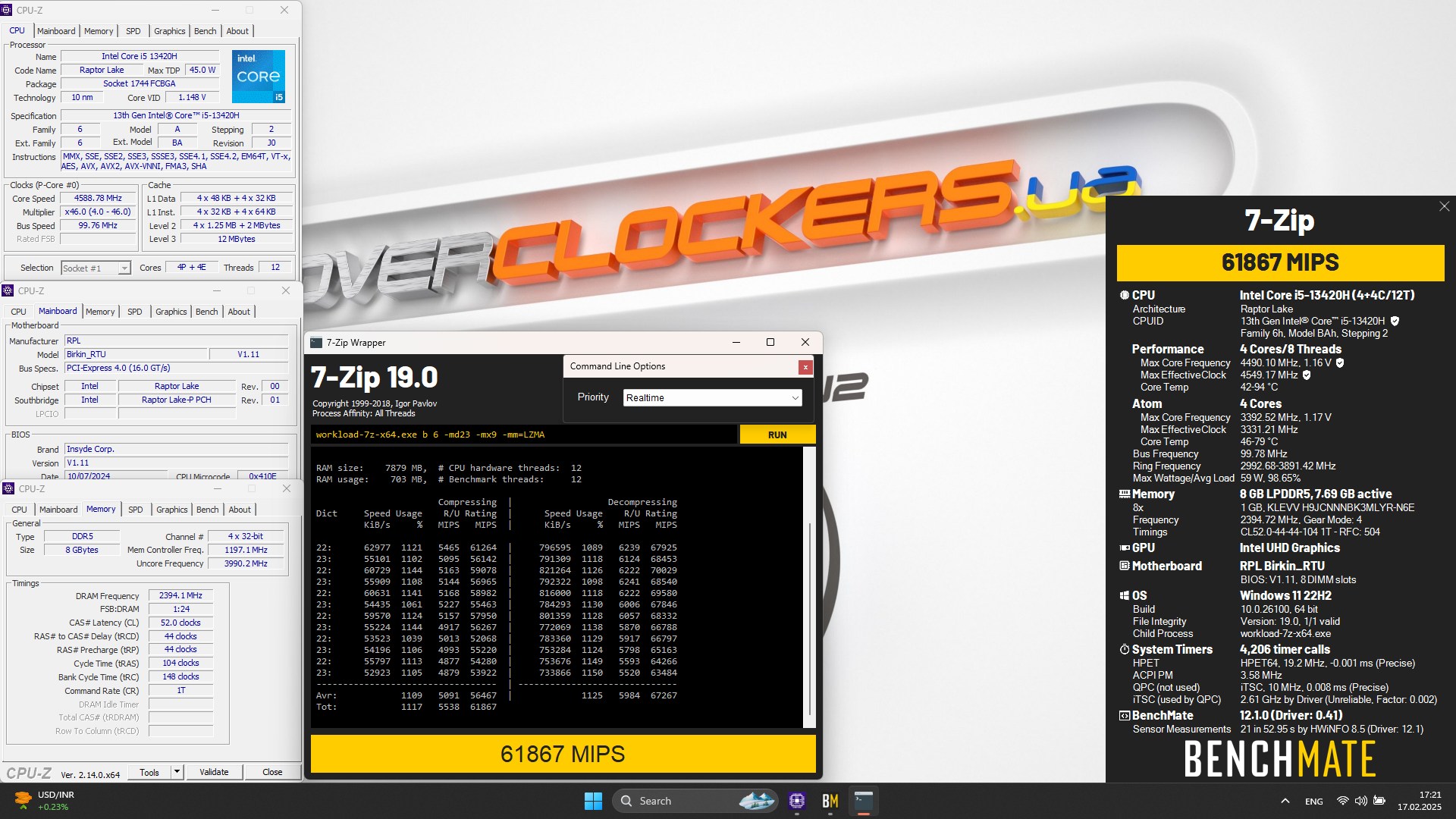Click the ENG language indicator
The width and height of the screenshot is (1456, 819).
1314,801
